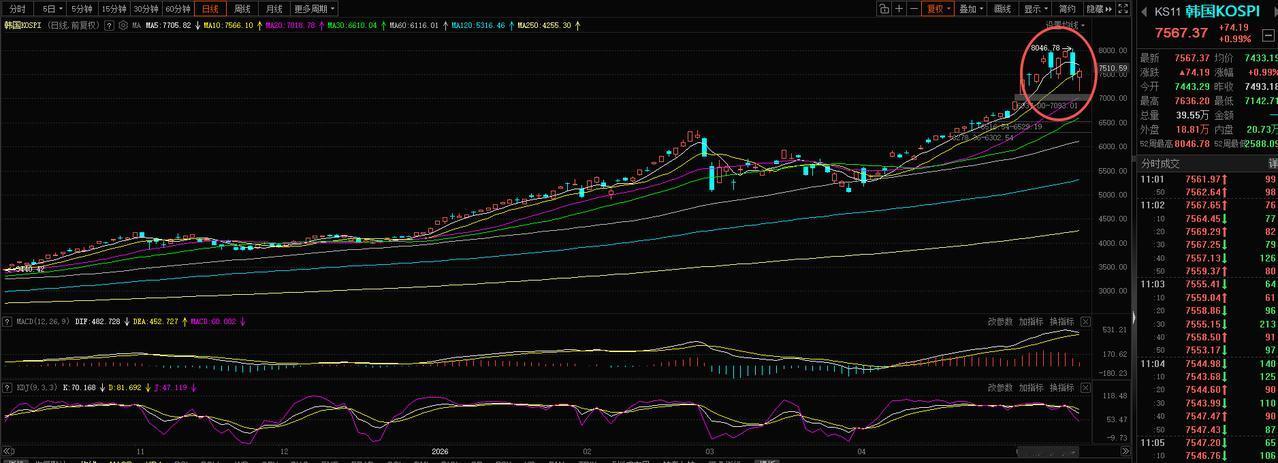This screenshot has height=463, width=1278.
Task: Expand the 更多周期 period dropdown
Action: click(x=316, y=9)
